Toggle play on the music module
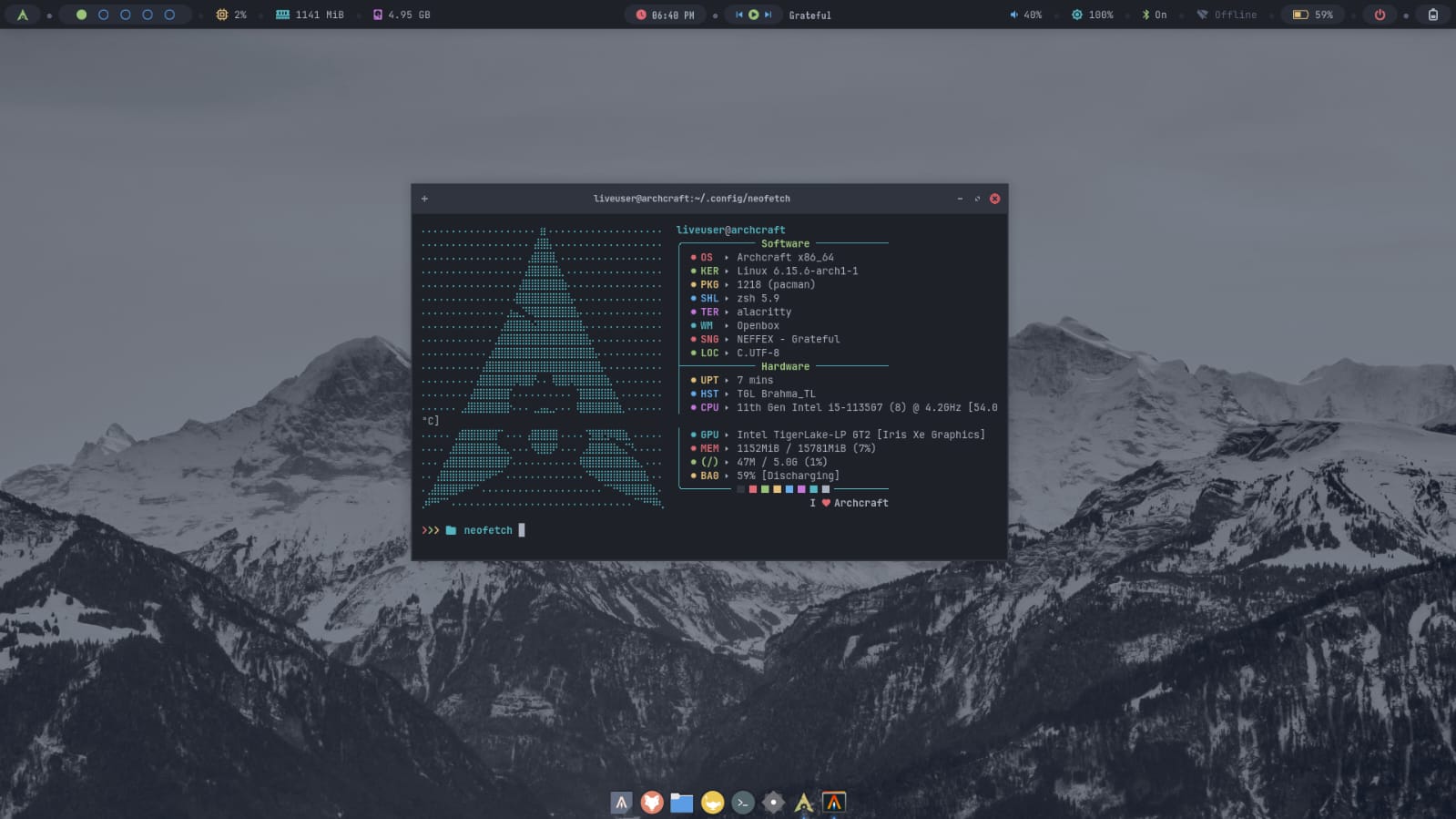1456x819 pixels. (x=753, y=15)
